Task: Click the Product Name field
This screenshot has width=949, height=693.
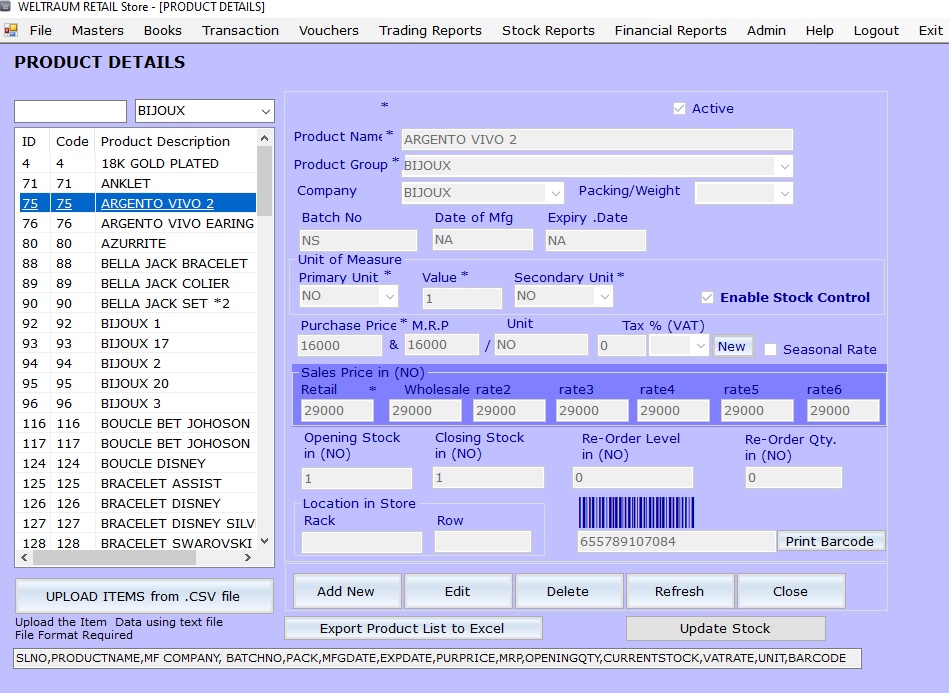Action: [x=597, y=140]
